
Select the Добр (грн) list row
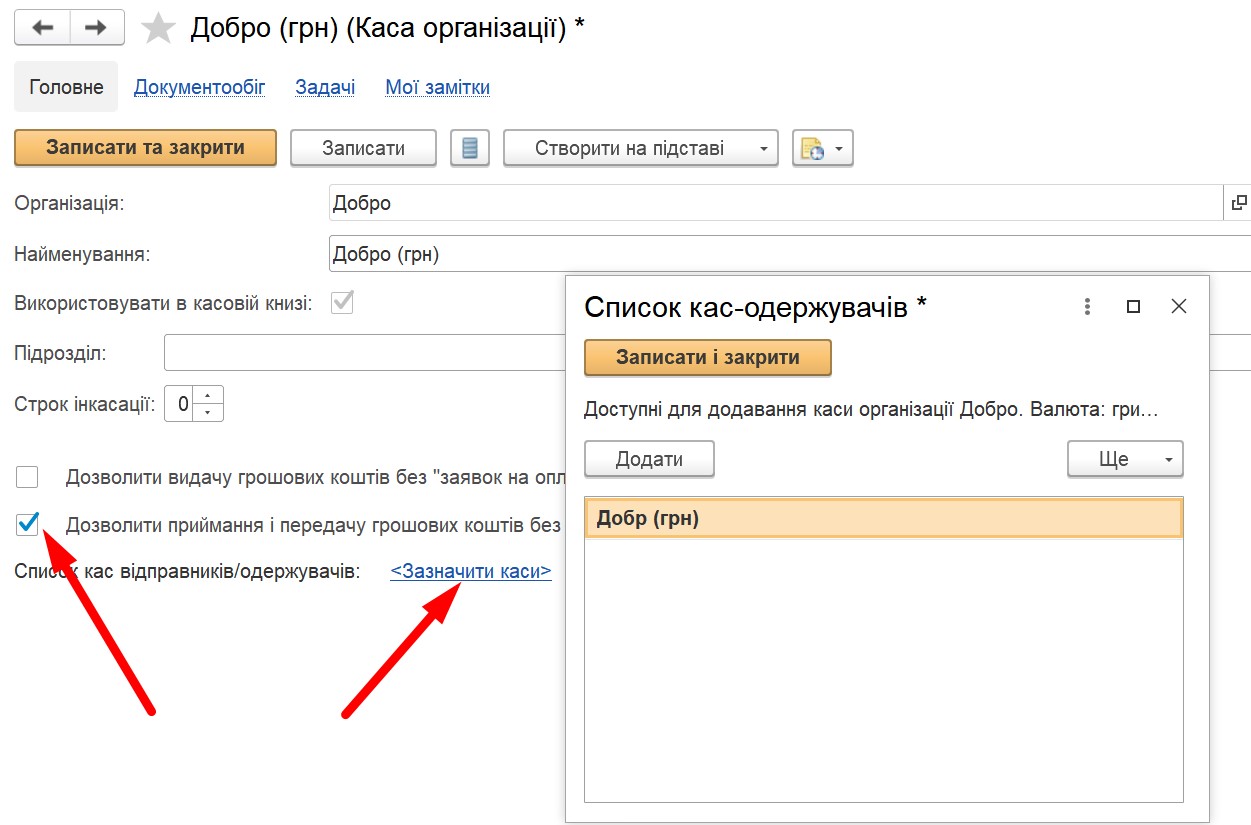[884, 518]
